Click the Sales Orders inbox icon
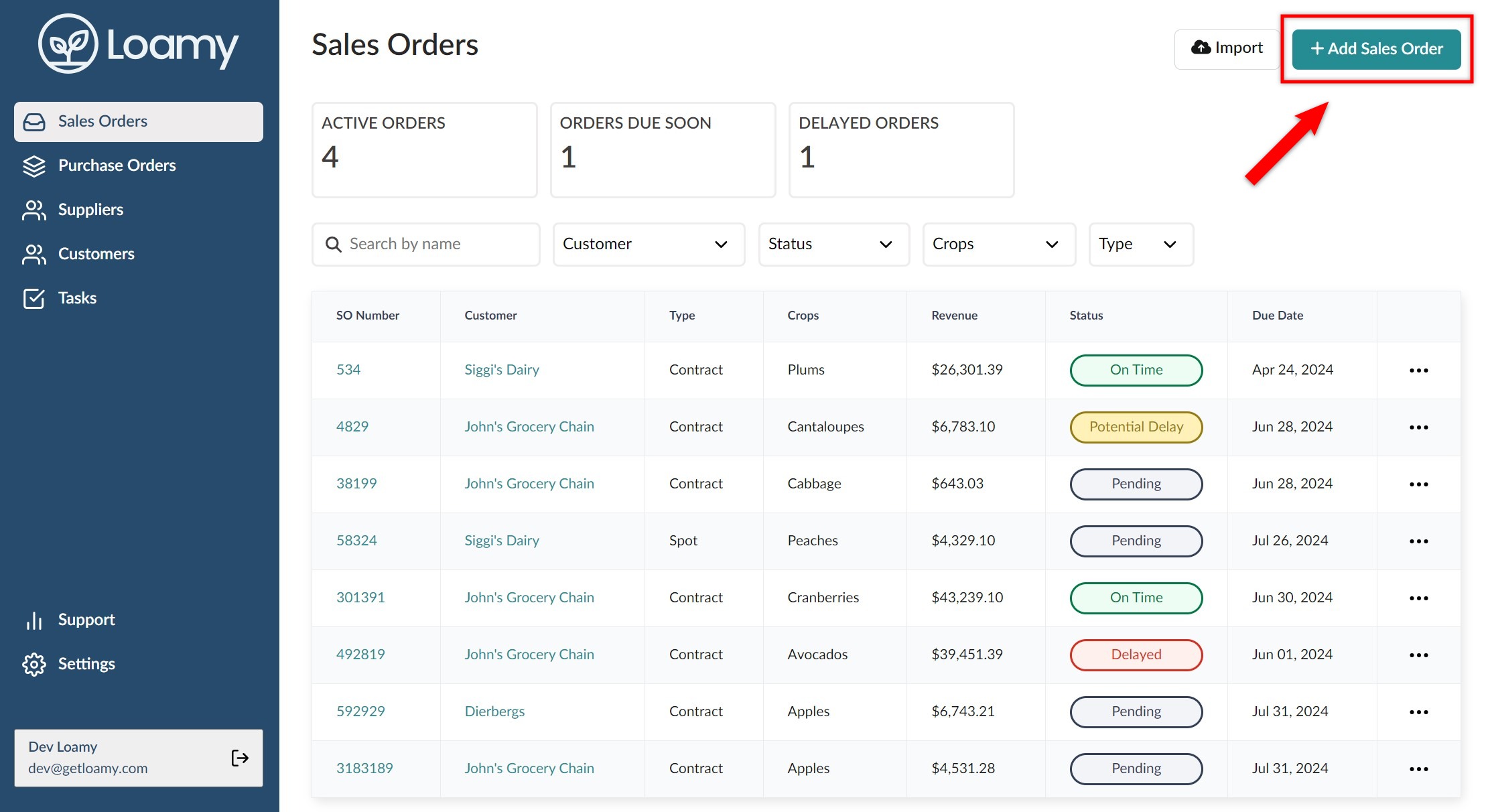 pos(34,122)
